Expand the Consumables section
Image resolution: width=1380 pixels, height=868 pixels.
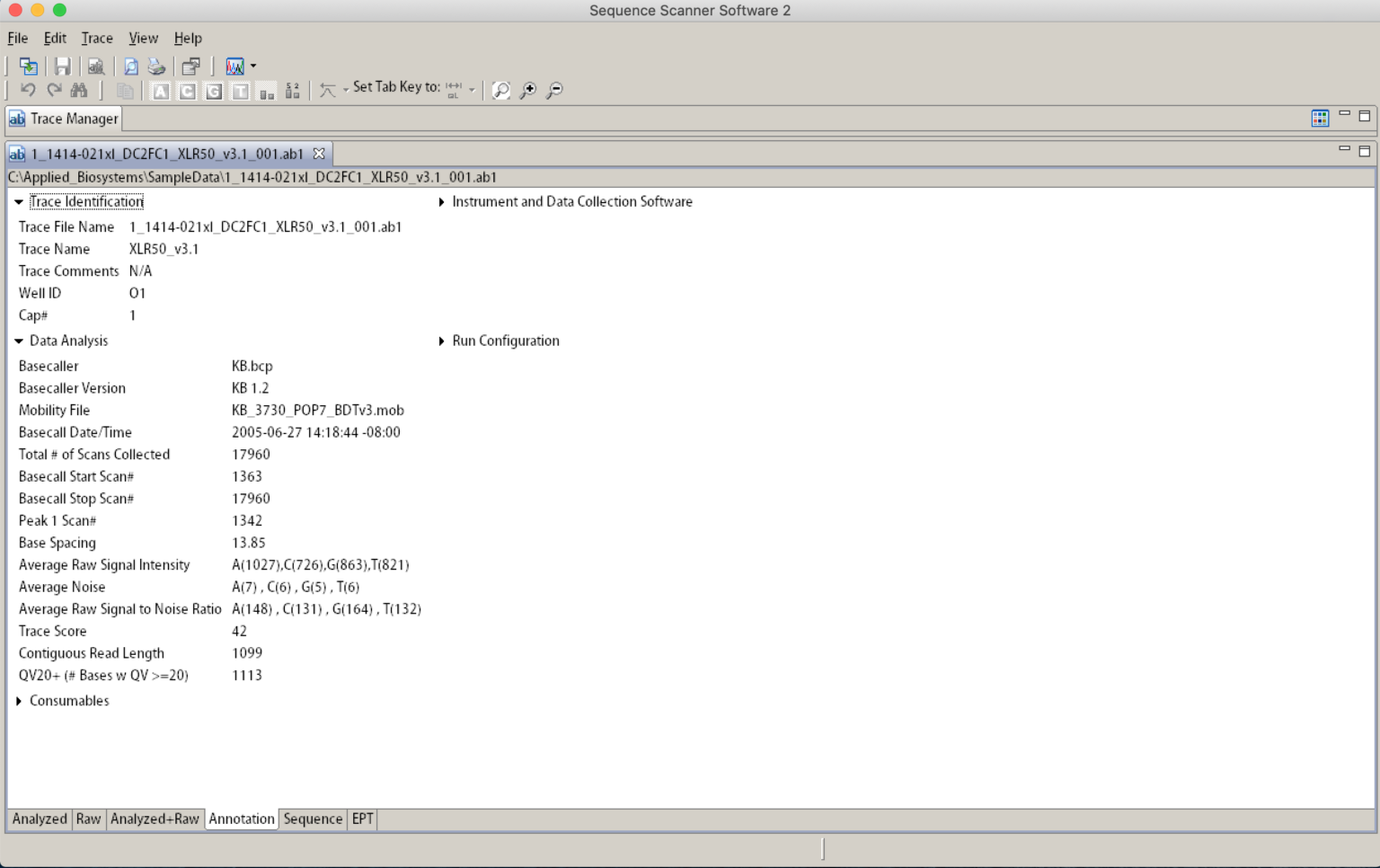pos(20,701)
